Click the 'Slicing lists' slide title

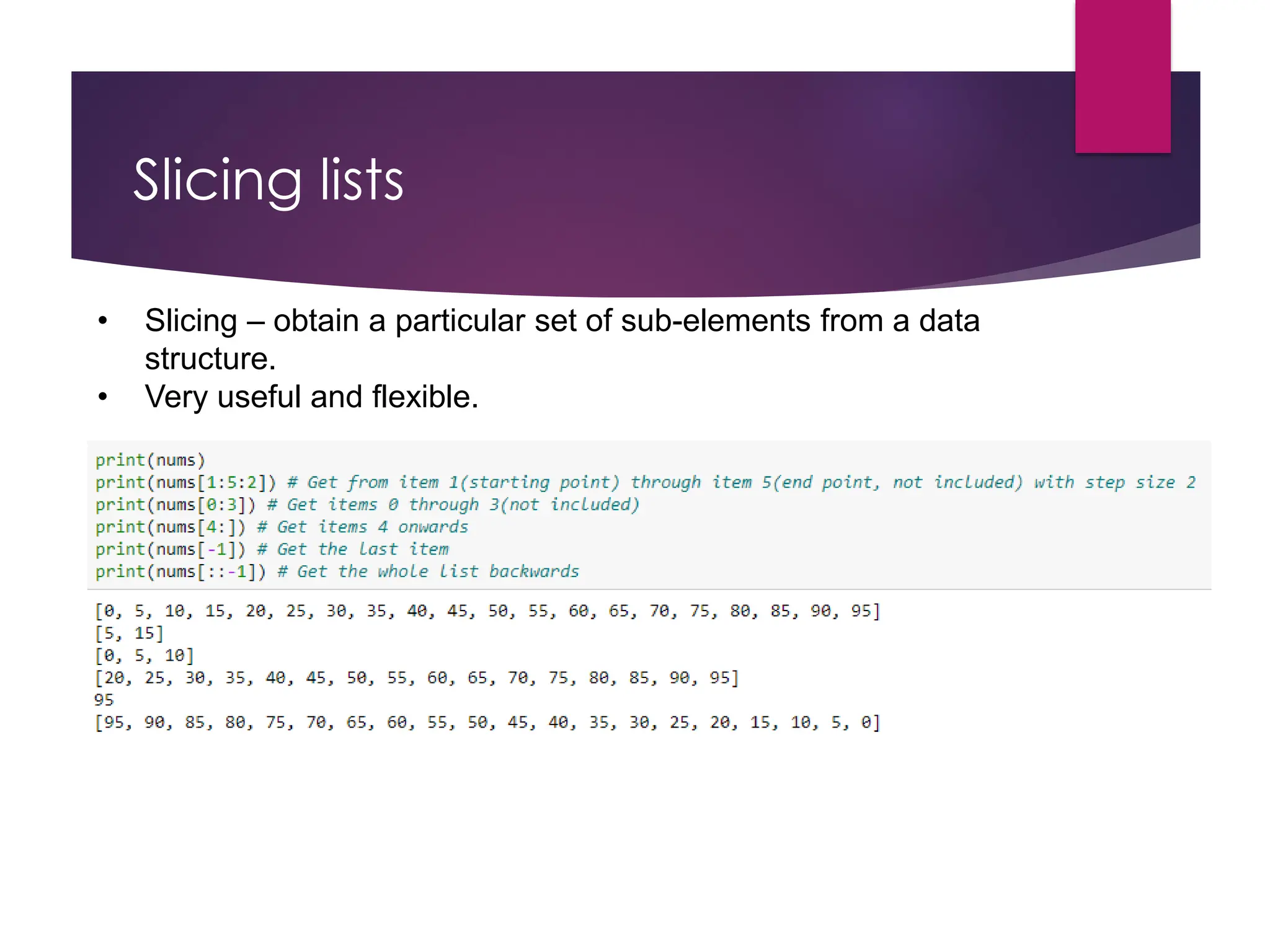268,180
